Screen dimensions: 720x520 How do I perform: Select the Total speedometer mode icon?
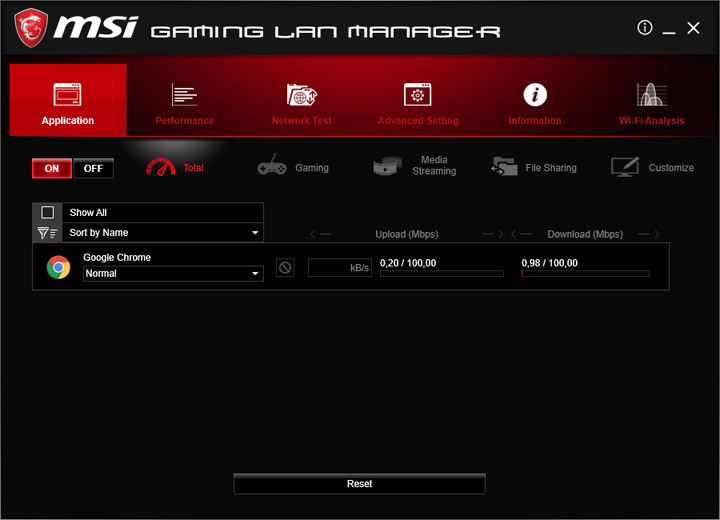point(160,167)
